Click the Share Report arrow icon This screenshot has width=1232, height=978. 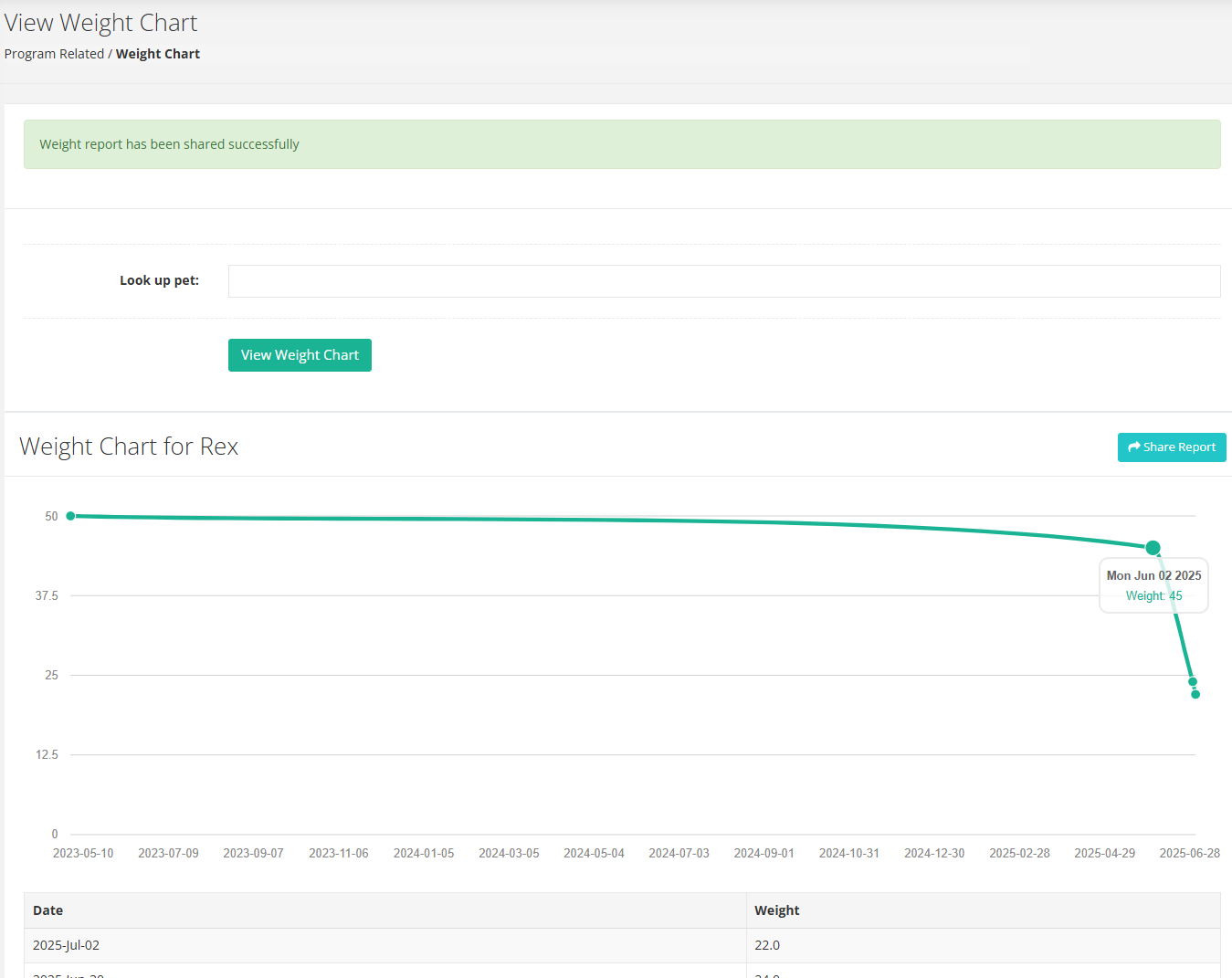coord(1134,447)
